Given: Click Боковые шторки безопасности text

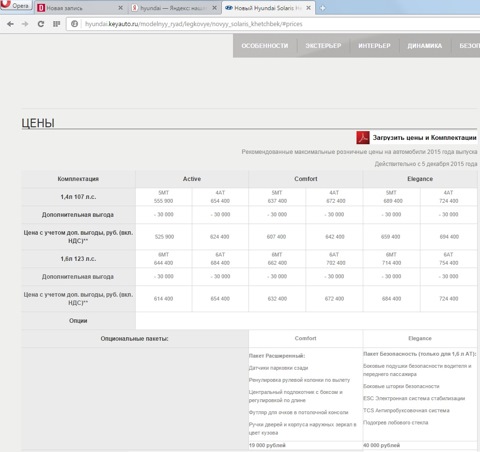Looking at the screenshot, I should point(401,386).
